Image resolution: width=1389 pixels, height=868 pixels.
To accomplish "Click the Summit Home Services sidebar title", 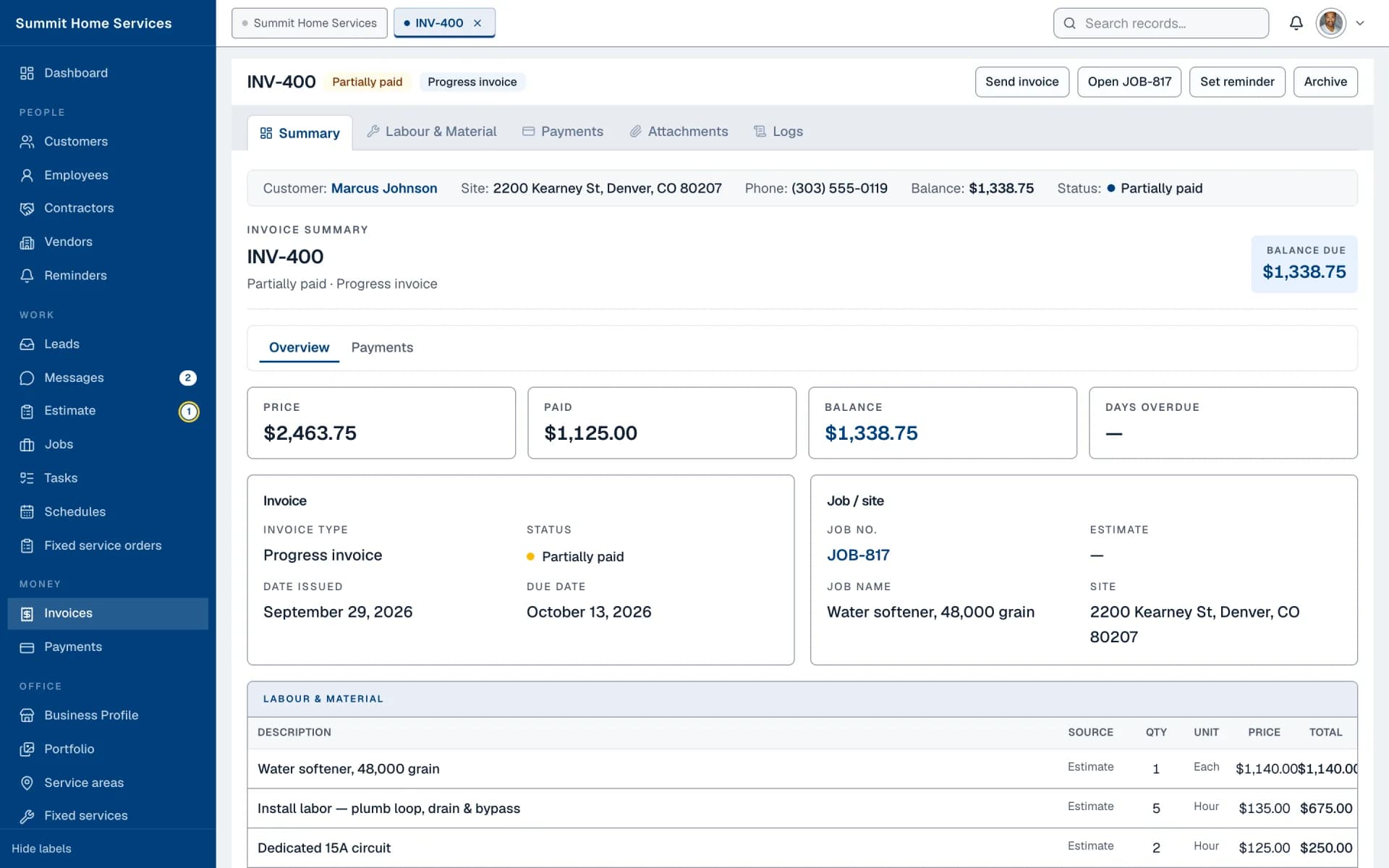I will tap(93, 23).
